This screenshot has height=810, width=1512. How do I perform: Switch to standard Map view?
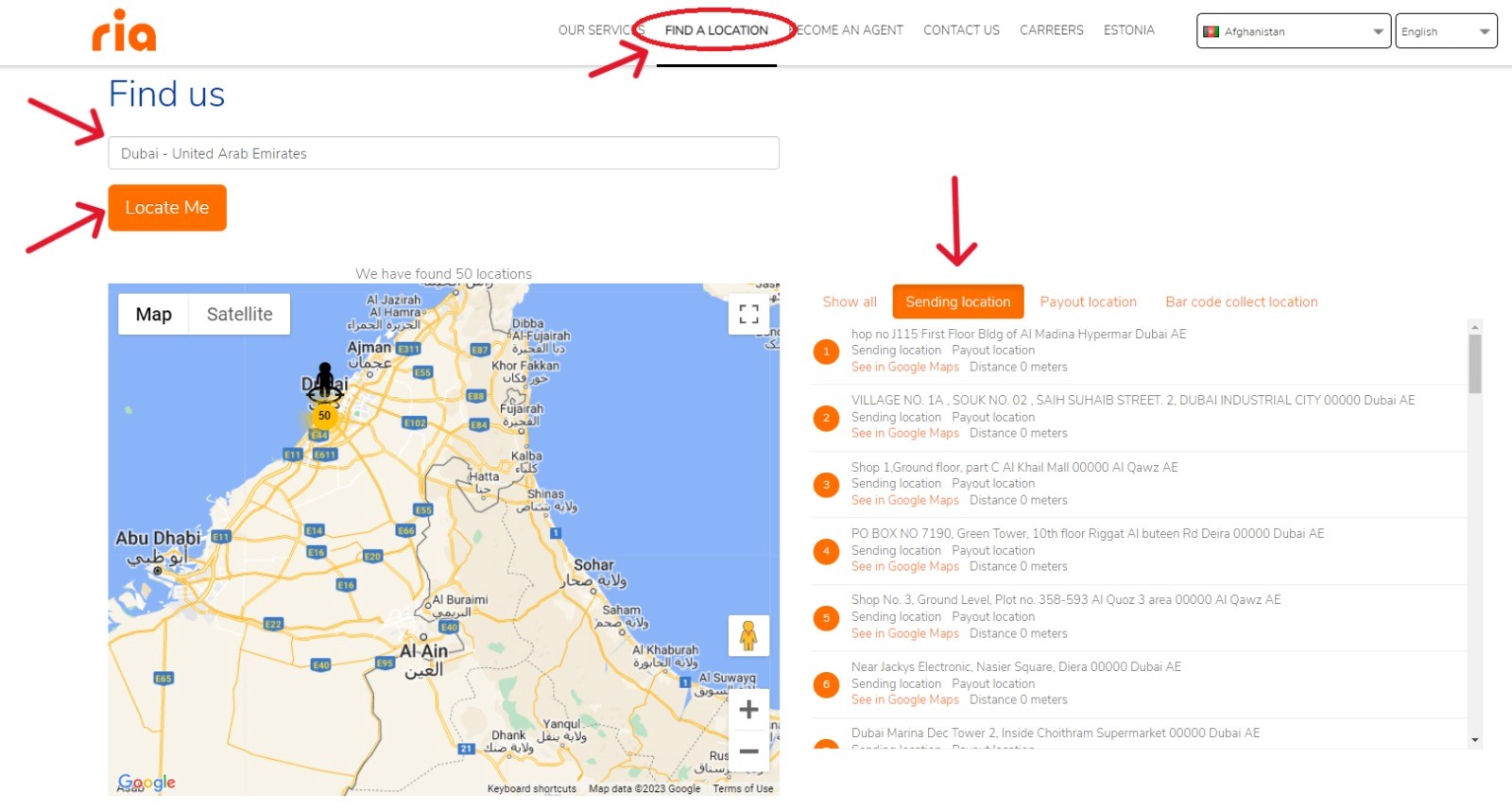click(153, 315)
